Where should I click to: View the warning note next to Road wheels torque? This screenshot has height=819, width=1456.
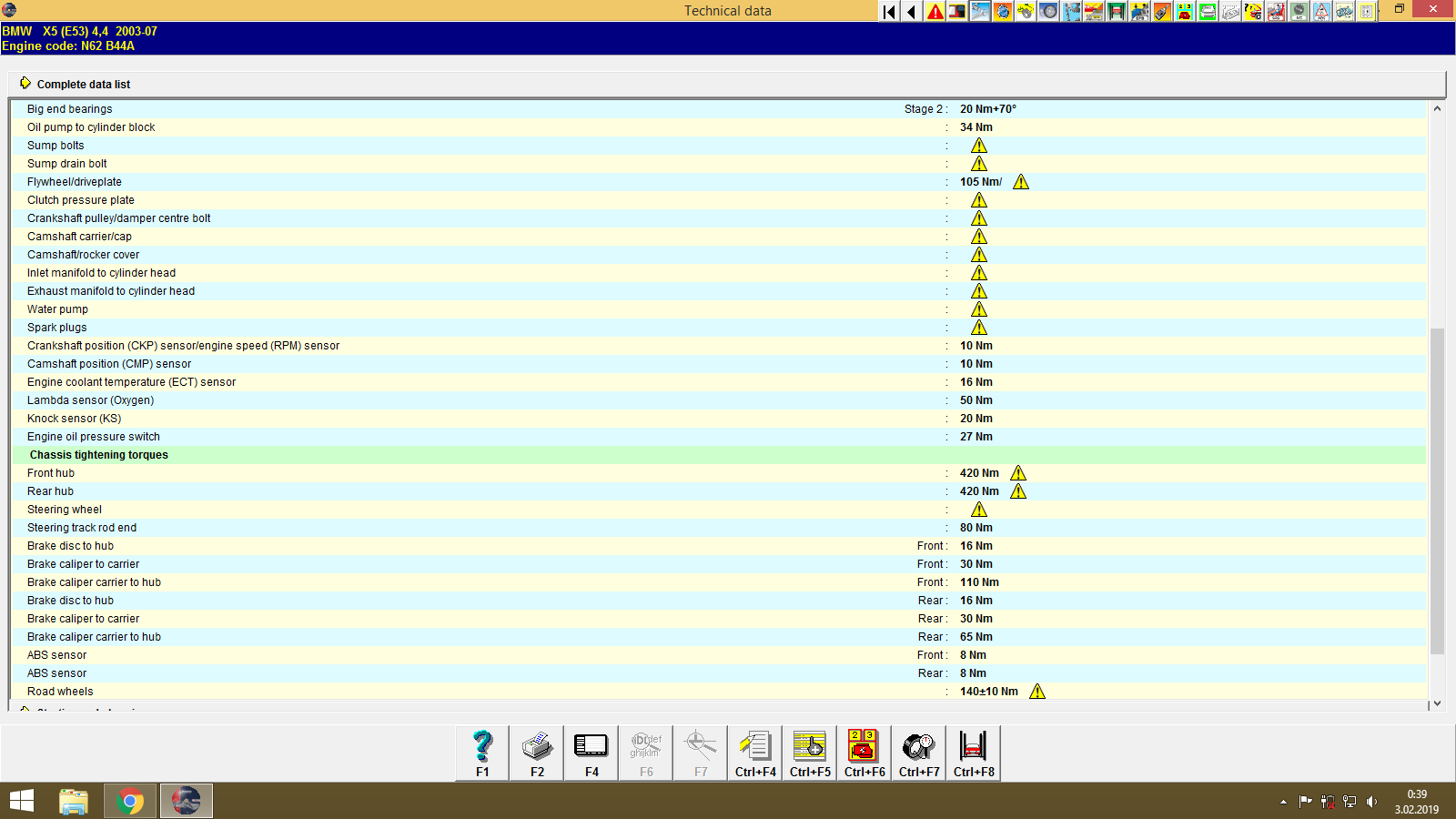click(x=1036, y=692)
